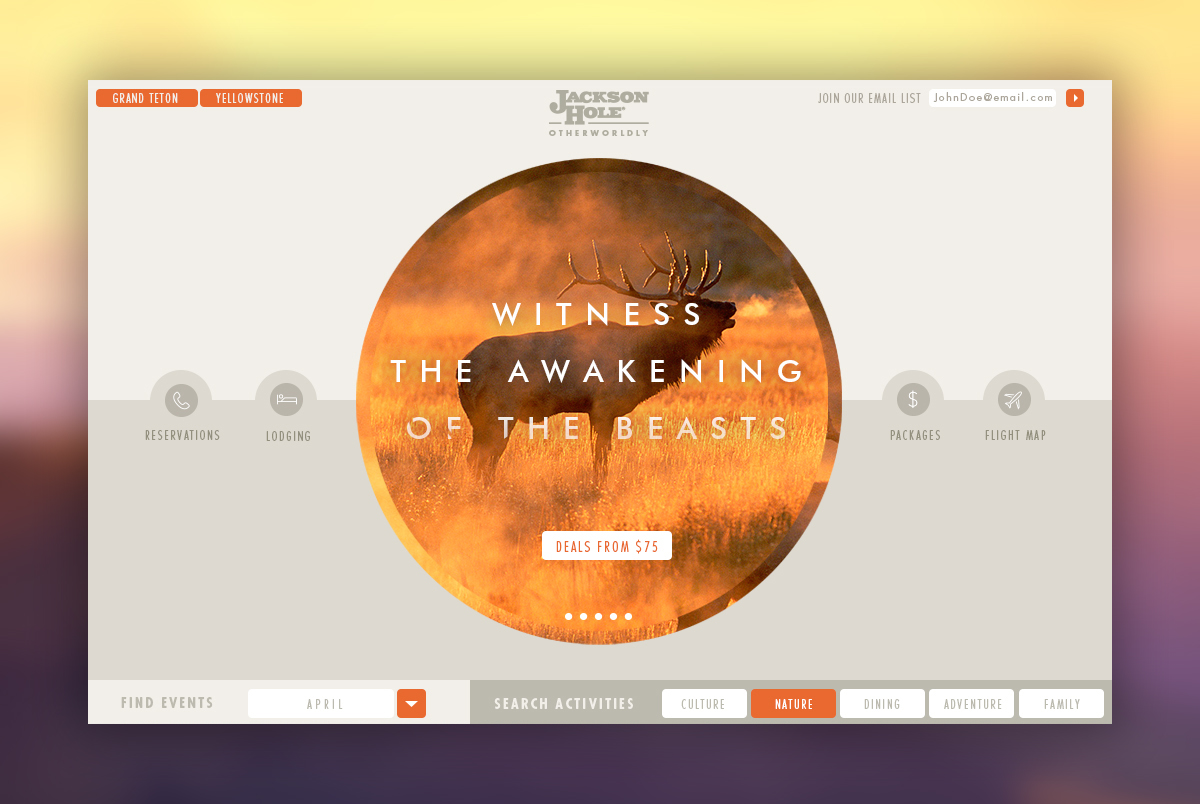Toggle the Nature activity filter
The image size is (1200, 804).
pyautogui.click(x=793, y=704)
